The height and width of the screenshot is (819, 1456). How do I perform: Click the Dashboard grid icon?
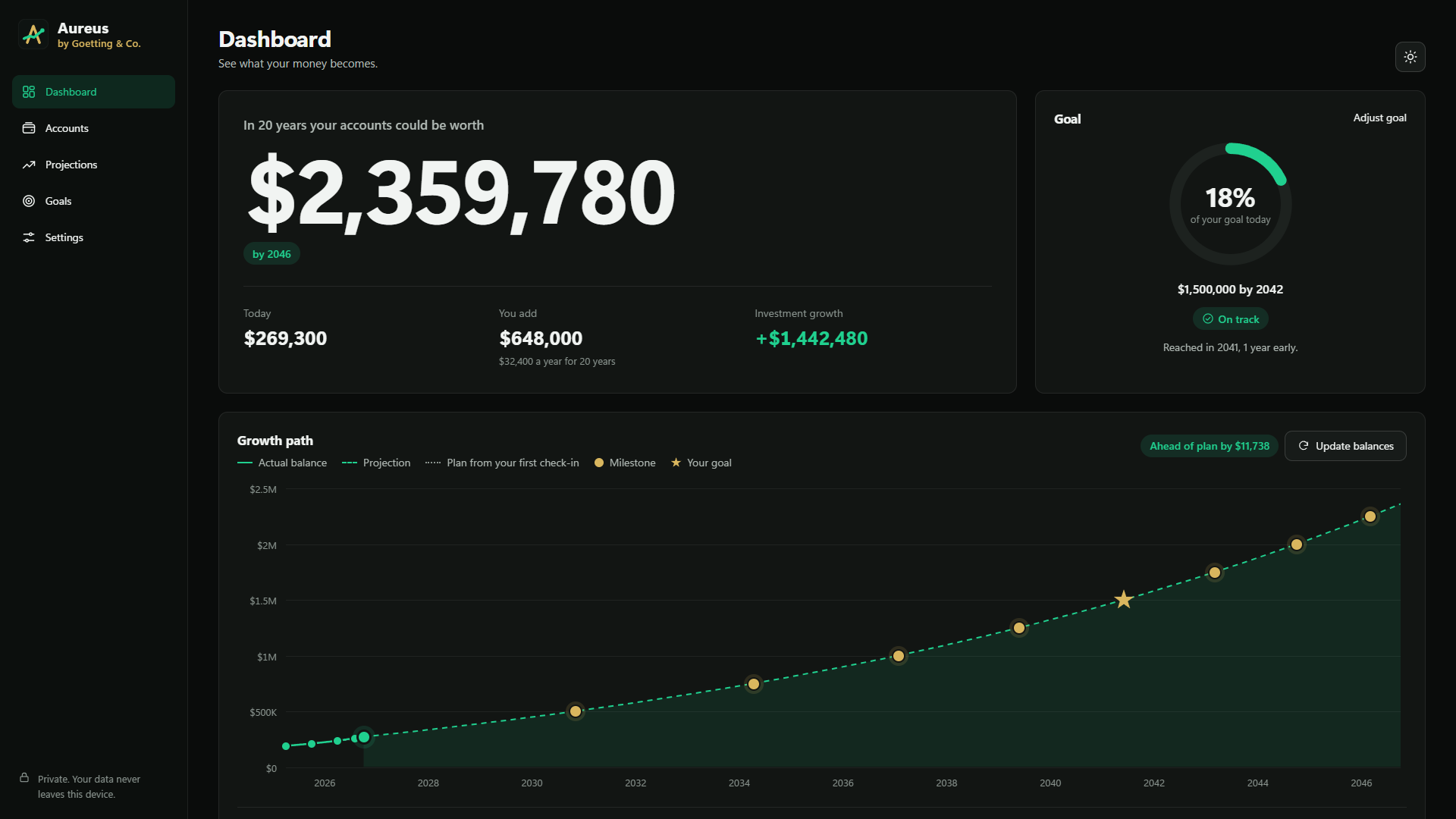click(x=29, y=92)
